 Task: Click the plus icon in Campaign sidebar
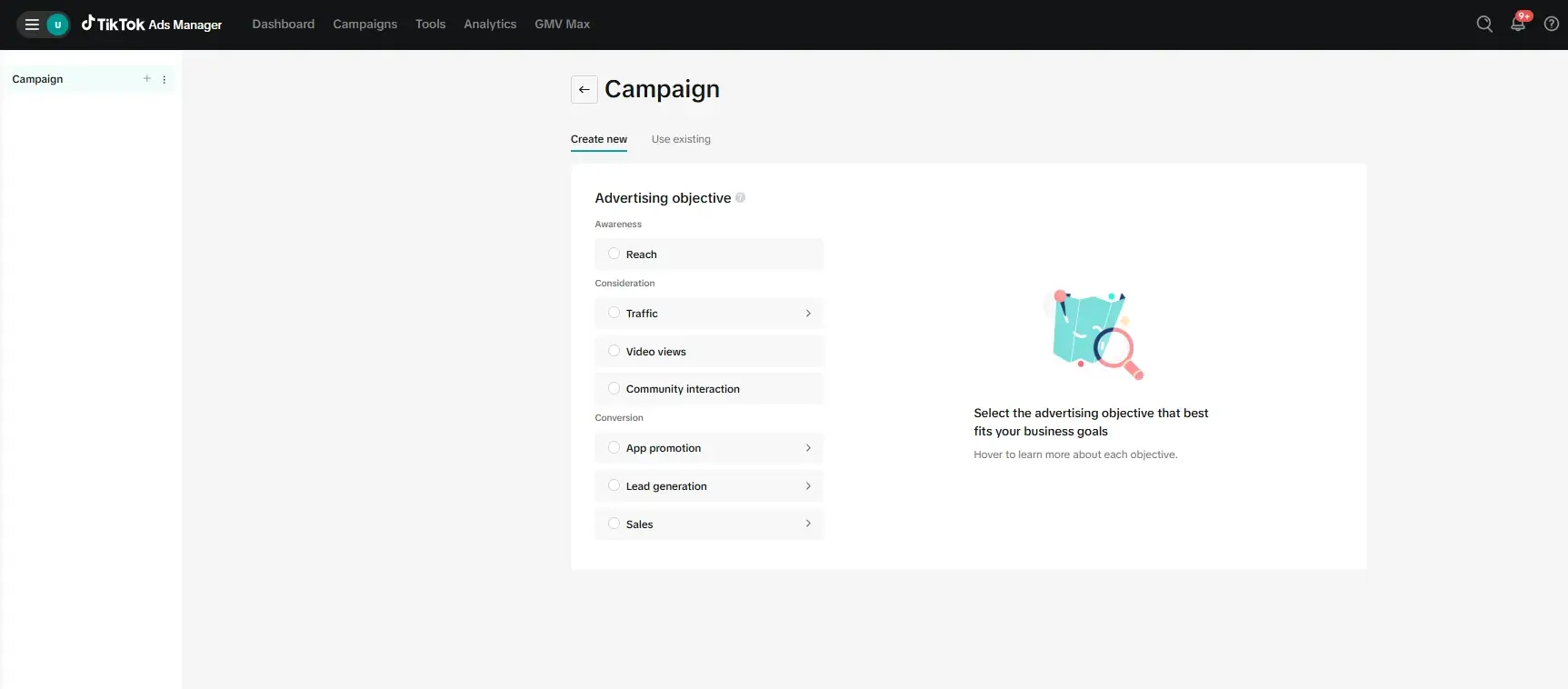click(x=147, y=79)
